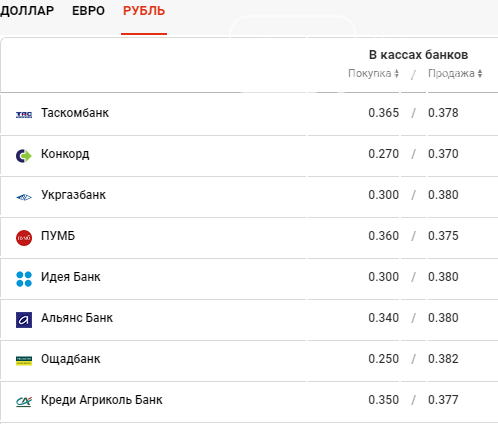Open the Укргазбанк bank link
498x424 pixels.
(73, 195)
